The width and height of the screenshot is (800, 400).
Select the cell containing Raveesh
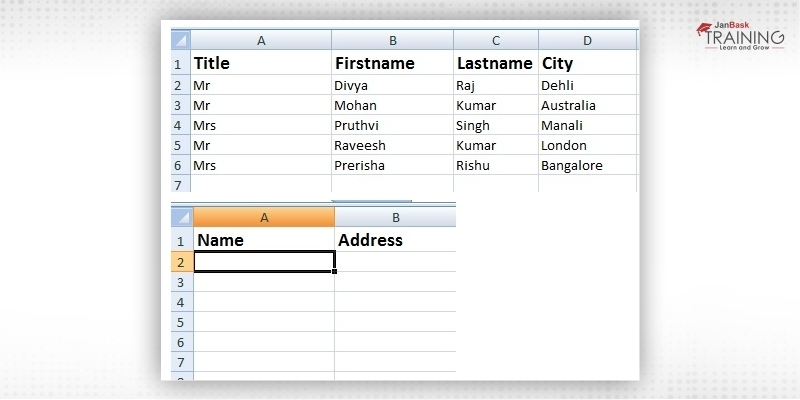click(x=393, y=145)
